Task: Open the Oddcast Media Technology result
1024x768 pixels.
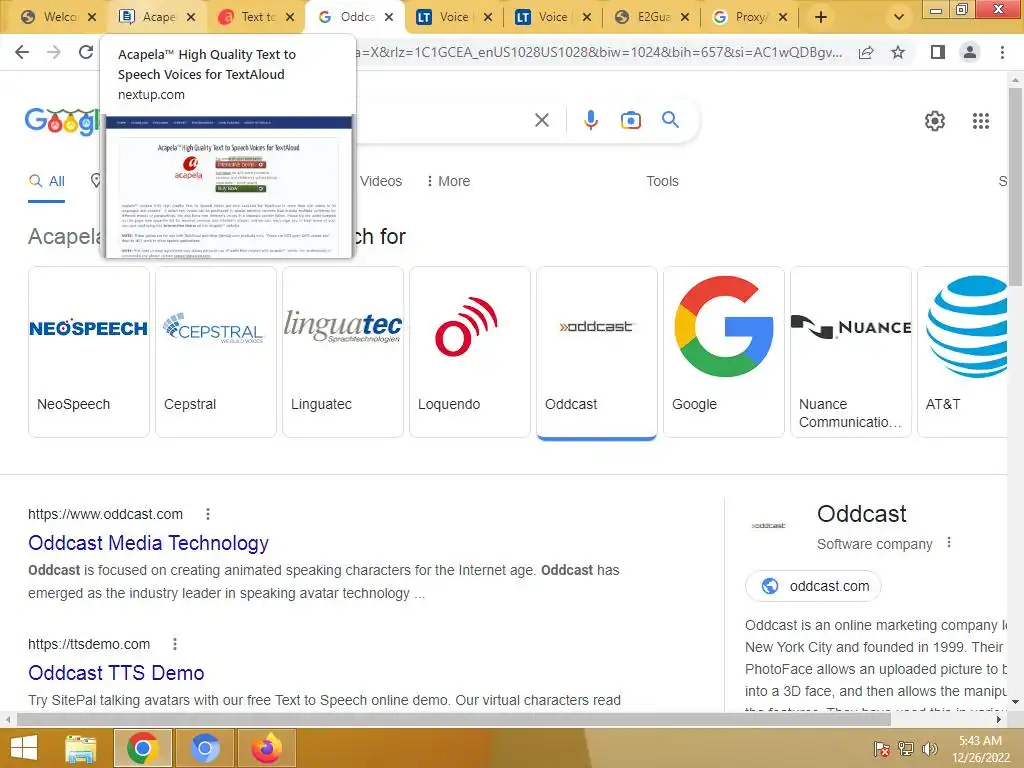Action: tap(148, 543)
